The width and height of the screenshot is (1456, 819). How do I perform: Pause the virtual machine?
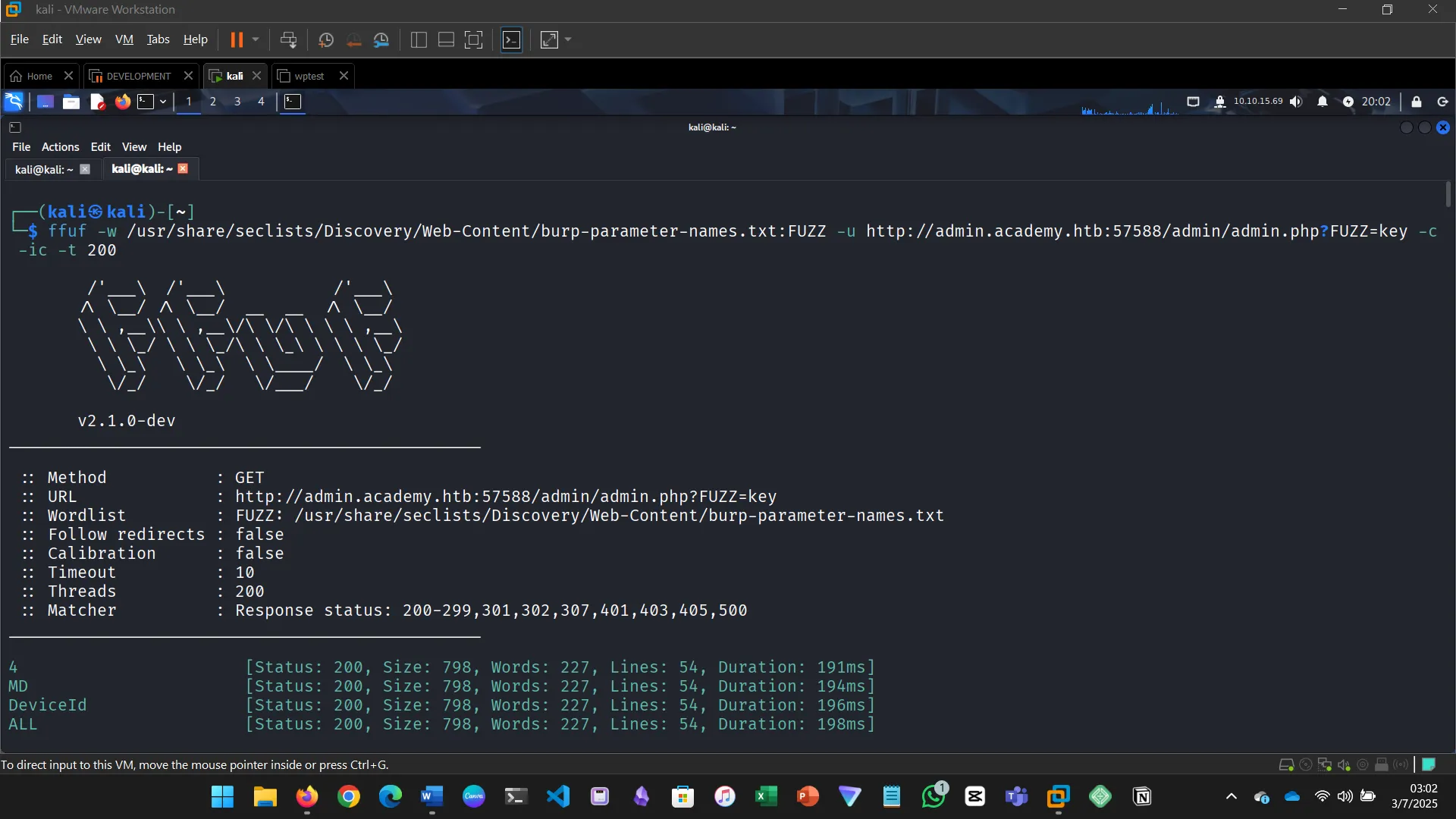[x=237, y=39]
